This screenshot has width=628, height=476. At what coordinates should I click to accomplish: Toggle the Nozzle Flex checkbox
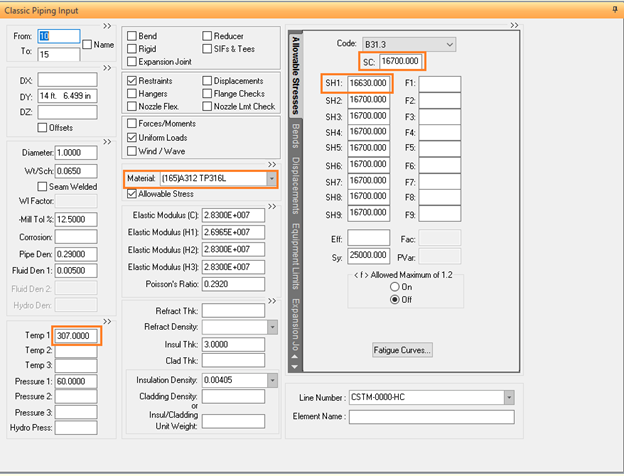click(132, 106)
